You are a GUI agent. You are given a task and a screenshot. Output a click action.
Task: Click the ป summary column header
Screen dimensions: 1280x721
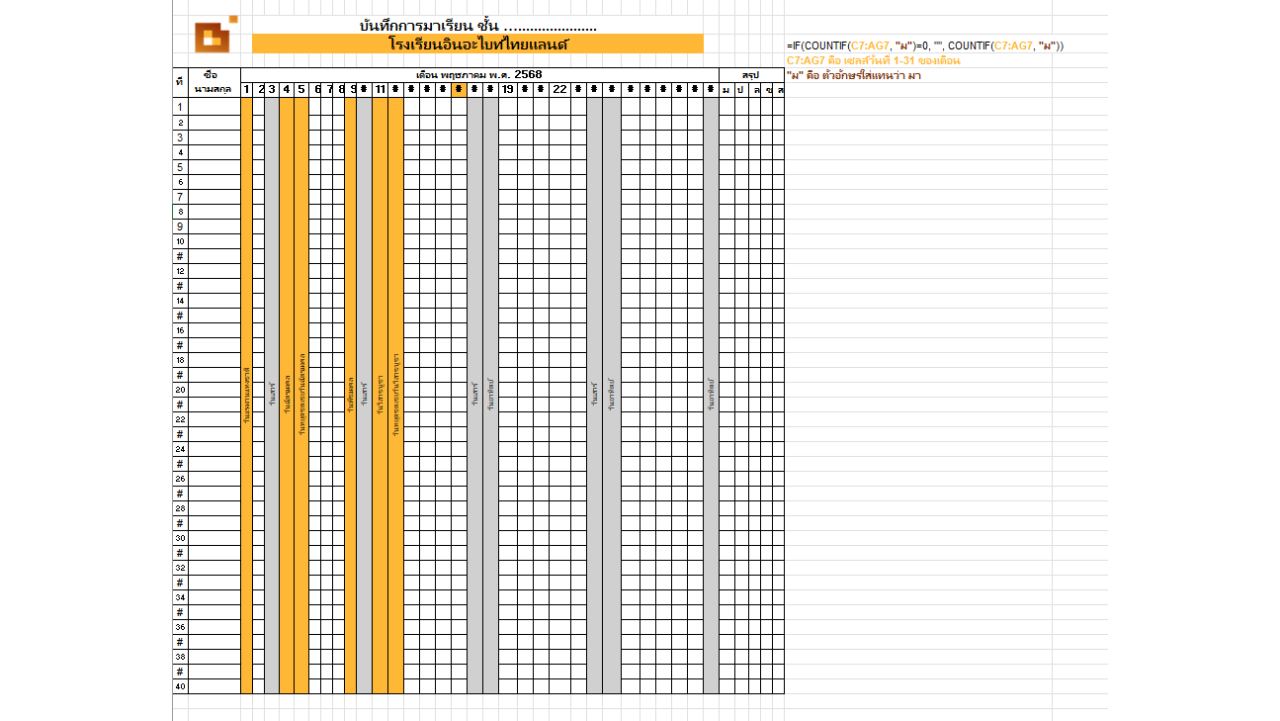coord(738,90)
